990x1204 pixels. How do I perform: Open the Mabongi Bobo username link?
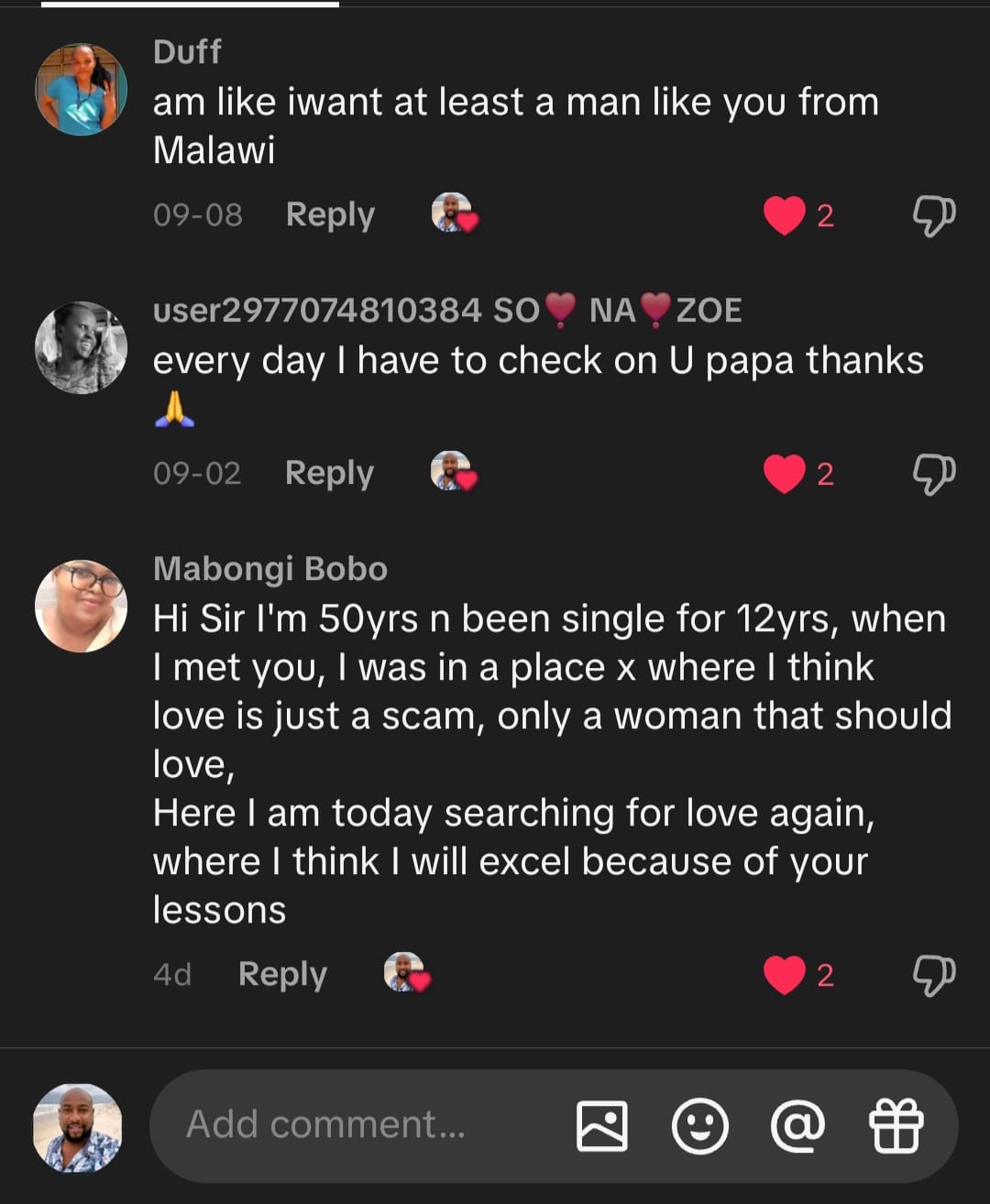[x=269, y=569]
